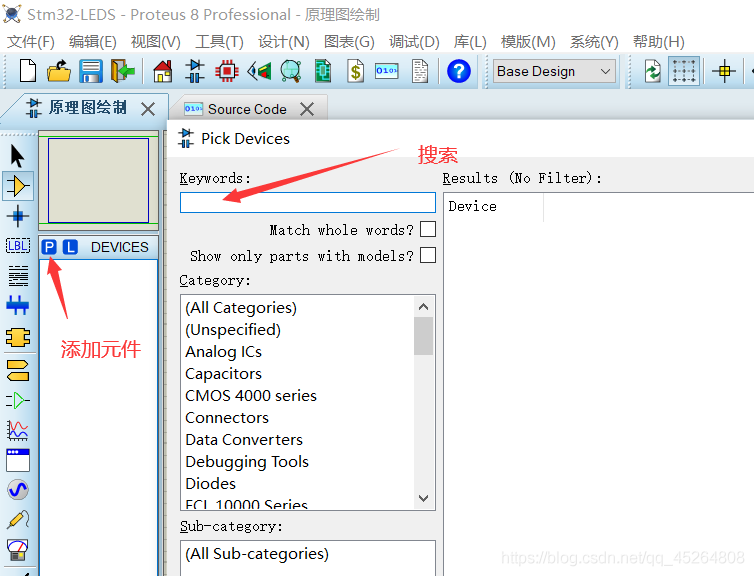
Task: Open 视图(V) menu
Action: [155, 42]
